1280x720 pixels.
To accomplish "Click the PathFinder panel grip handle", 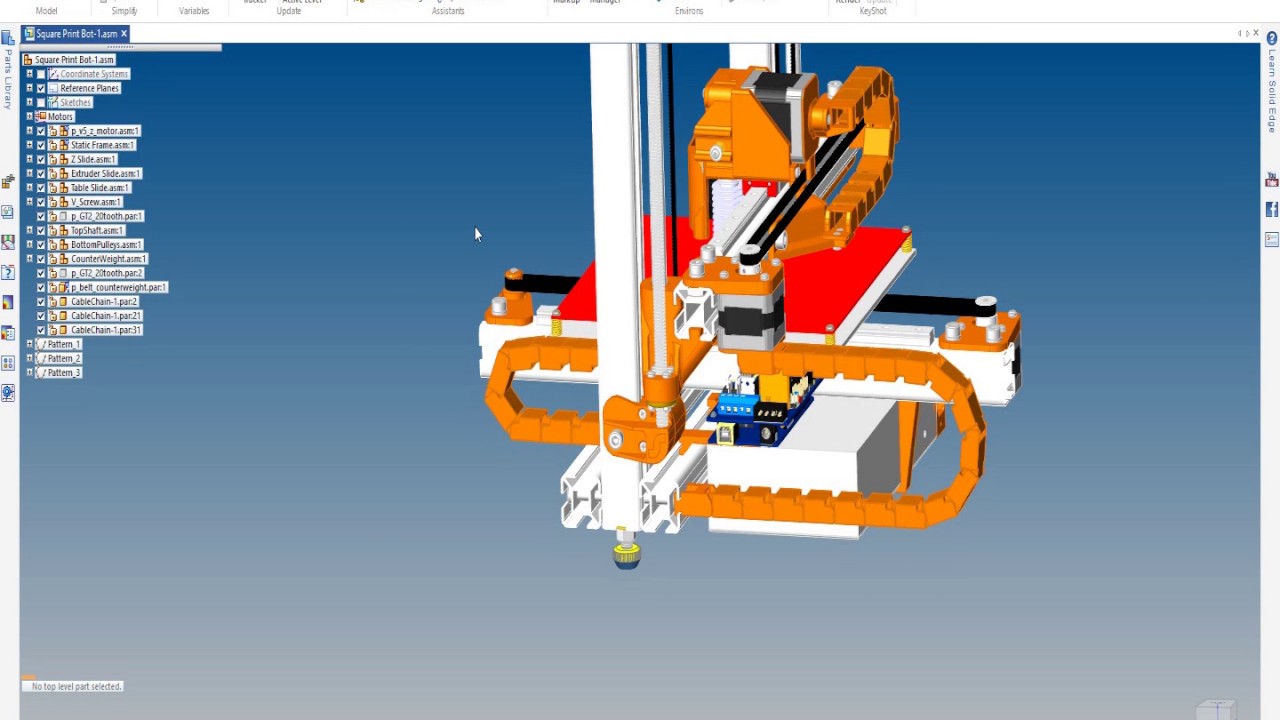I will [x=120, y=46].
